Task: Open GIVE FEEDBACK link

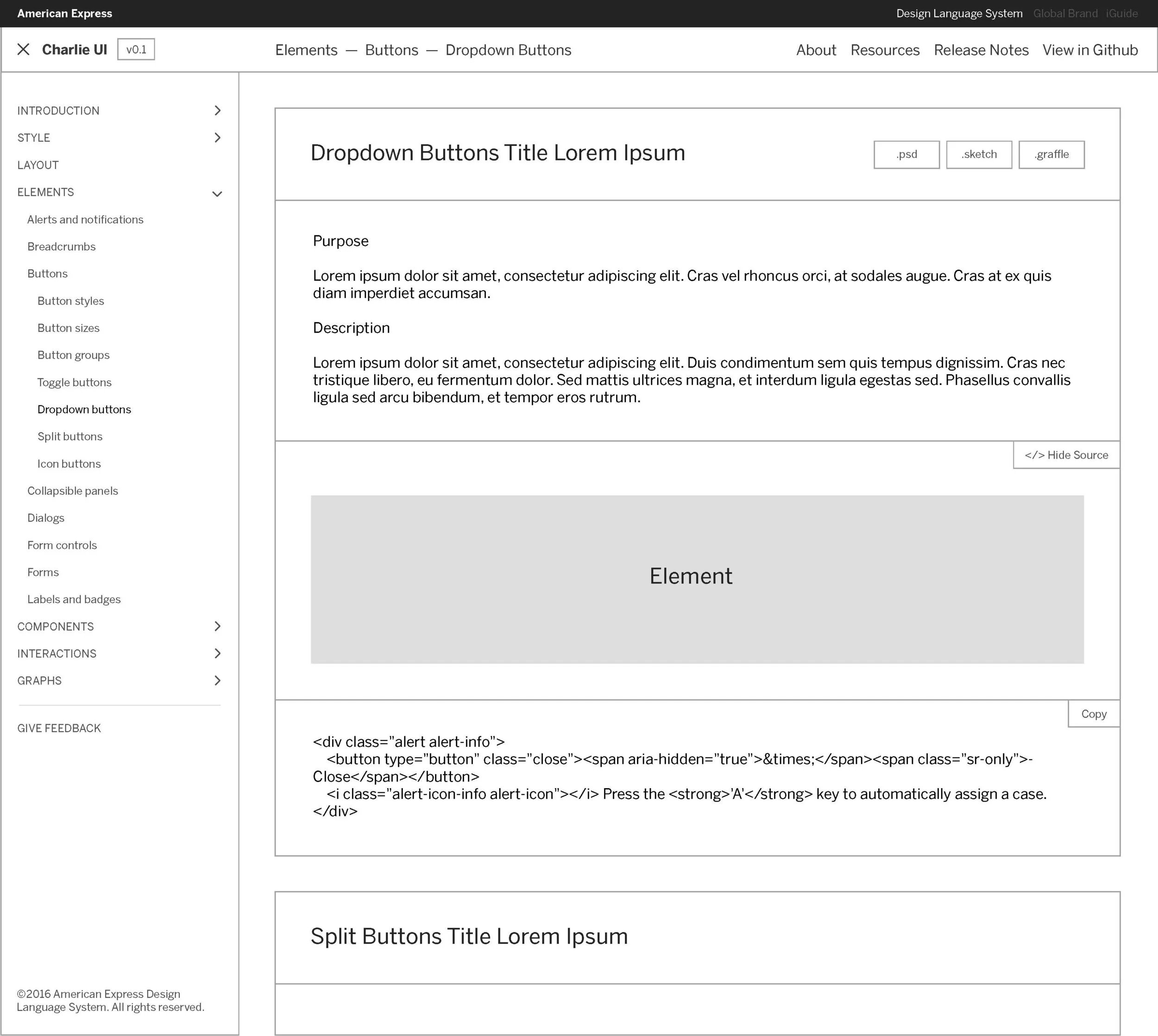Action: click(x=59, y=728)
